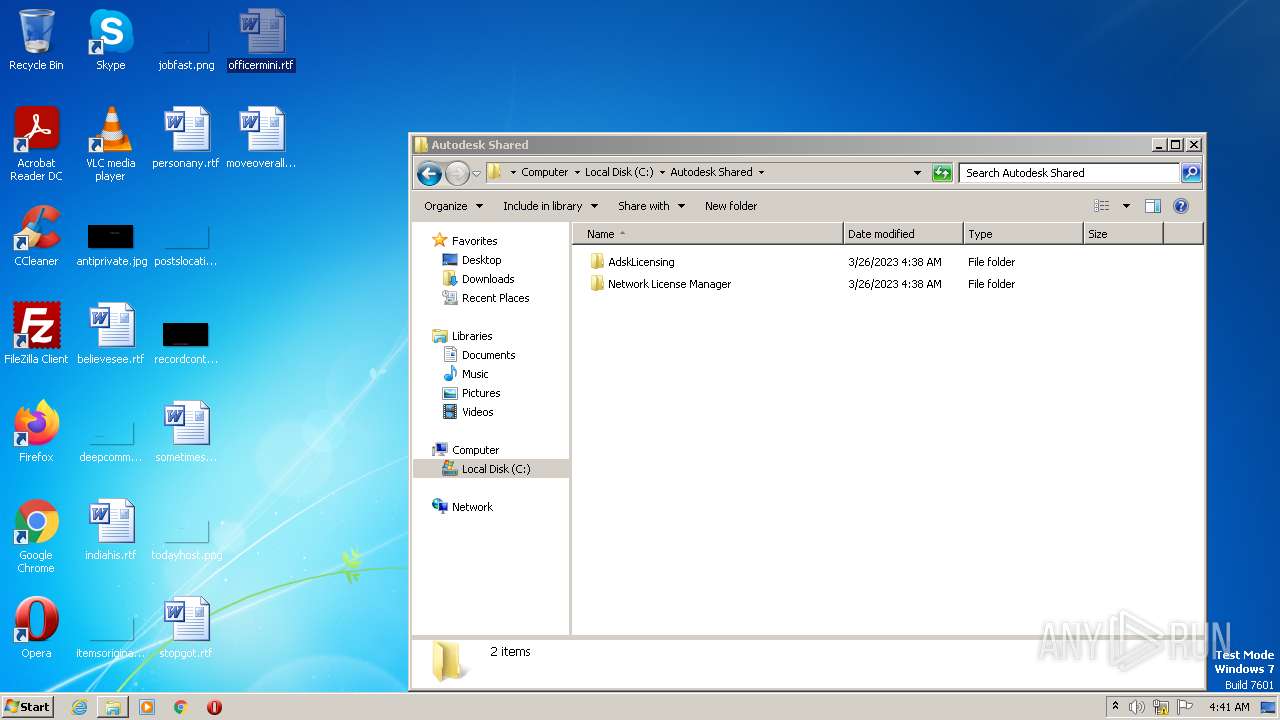
Task: Expand the Computer breadcrumb arrow
Action: pyautogui.click(x=577, y=172)
